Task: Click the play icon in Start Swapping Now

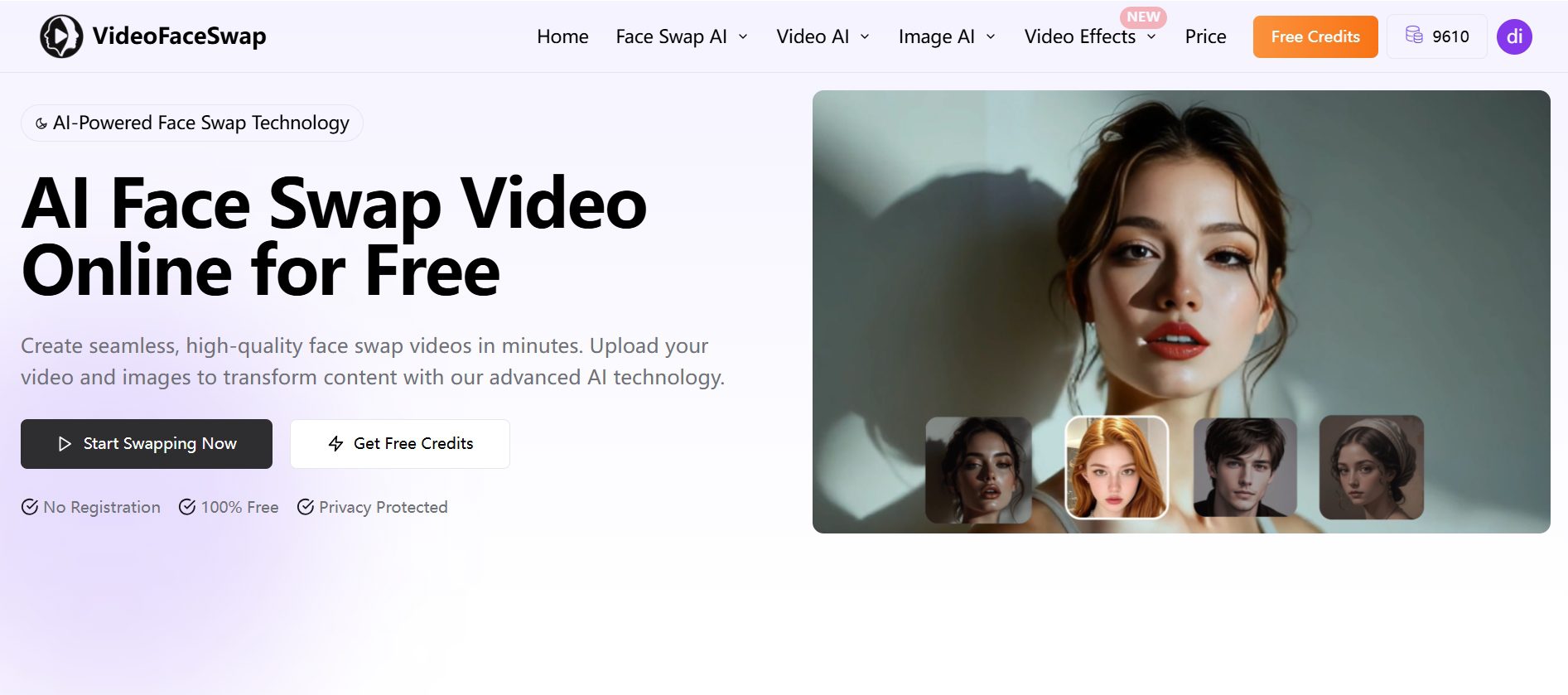Action: 65,444
